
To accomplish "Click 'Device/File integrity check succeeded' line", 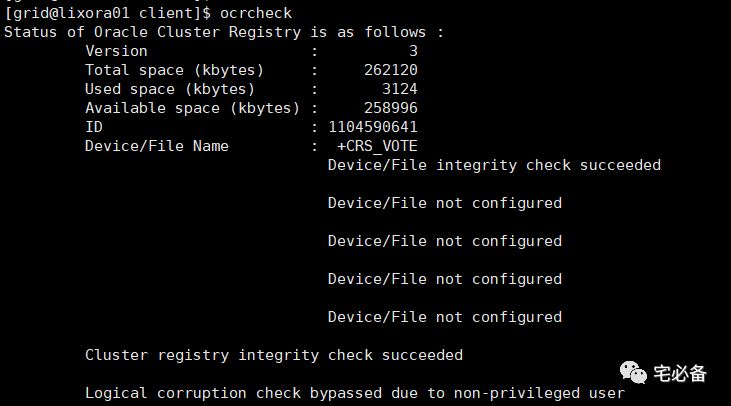I will click(x=494, y=165).
